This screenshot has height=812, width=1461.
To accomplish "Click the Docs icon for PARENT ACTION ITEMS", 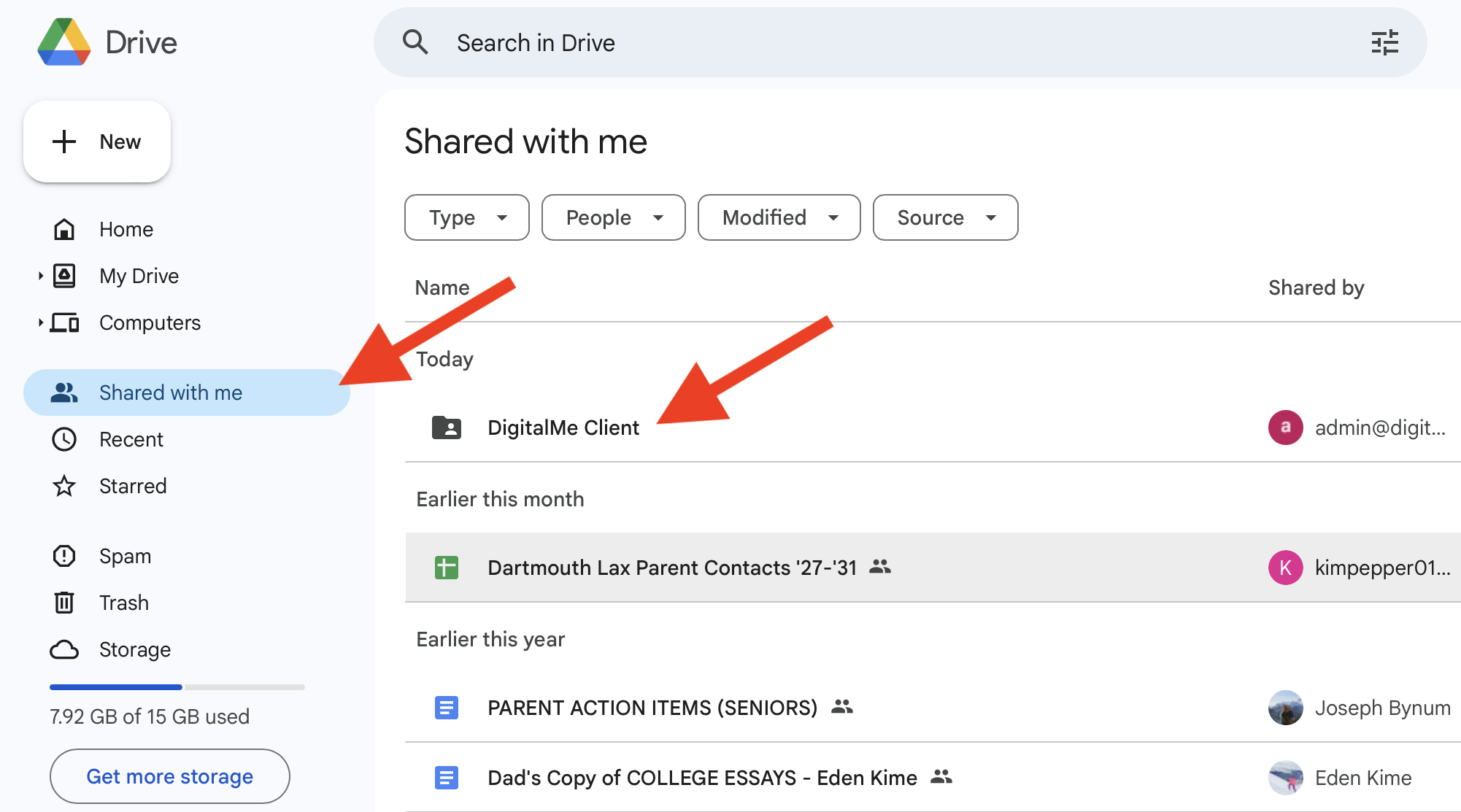I will pos(447,708).
